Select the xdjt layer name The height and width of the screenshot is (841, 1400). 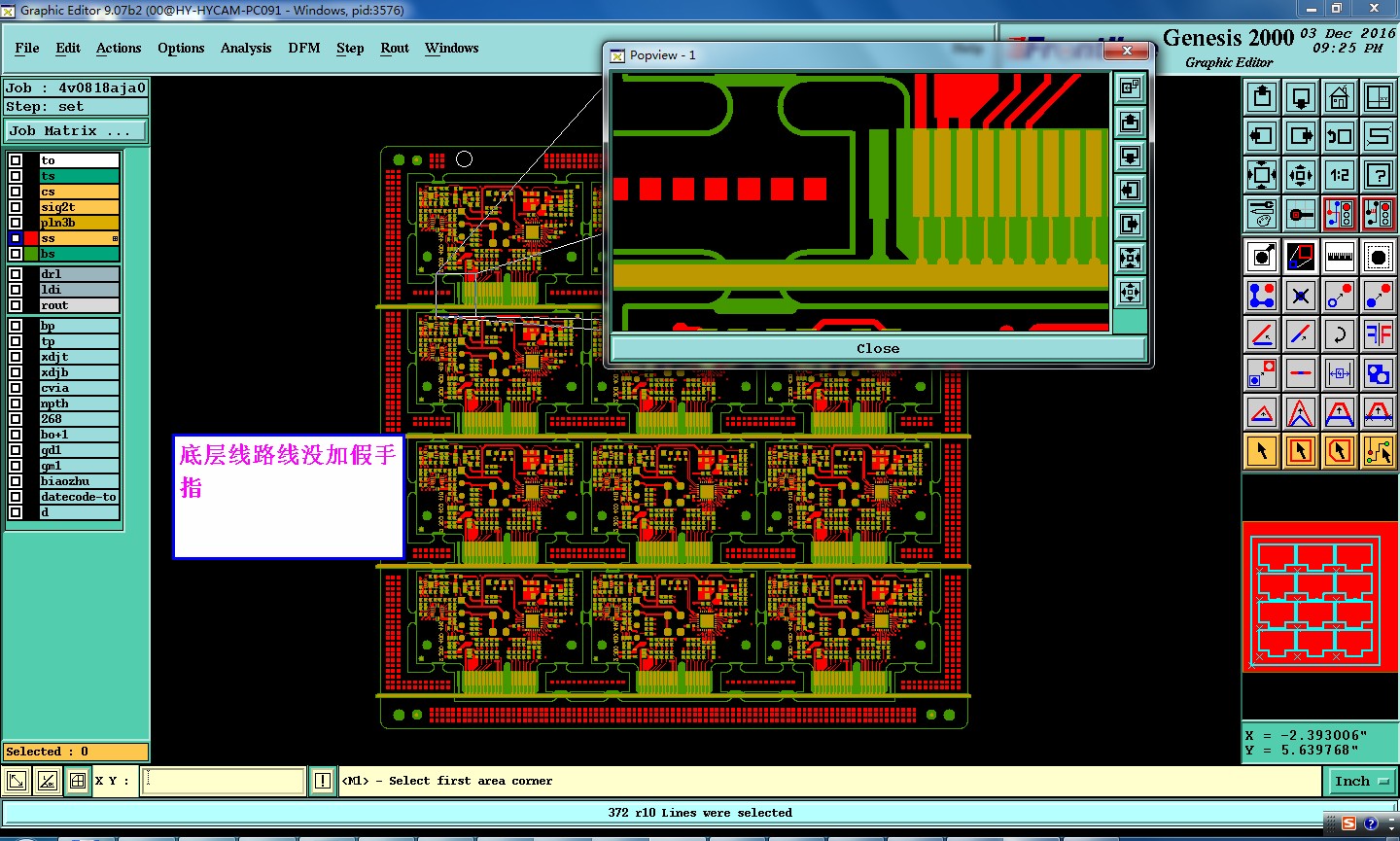tap(80, 357)
